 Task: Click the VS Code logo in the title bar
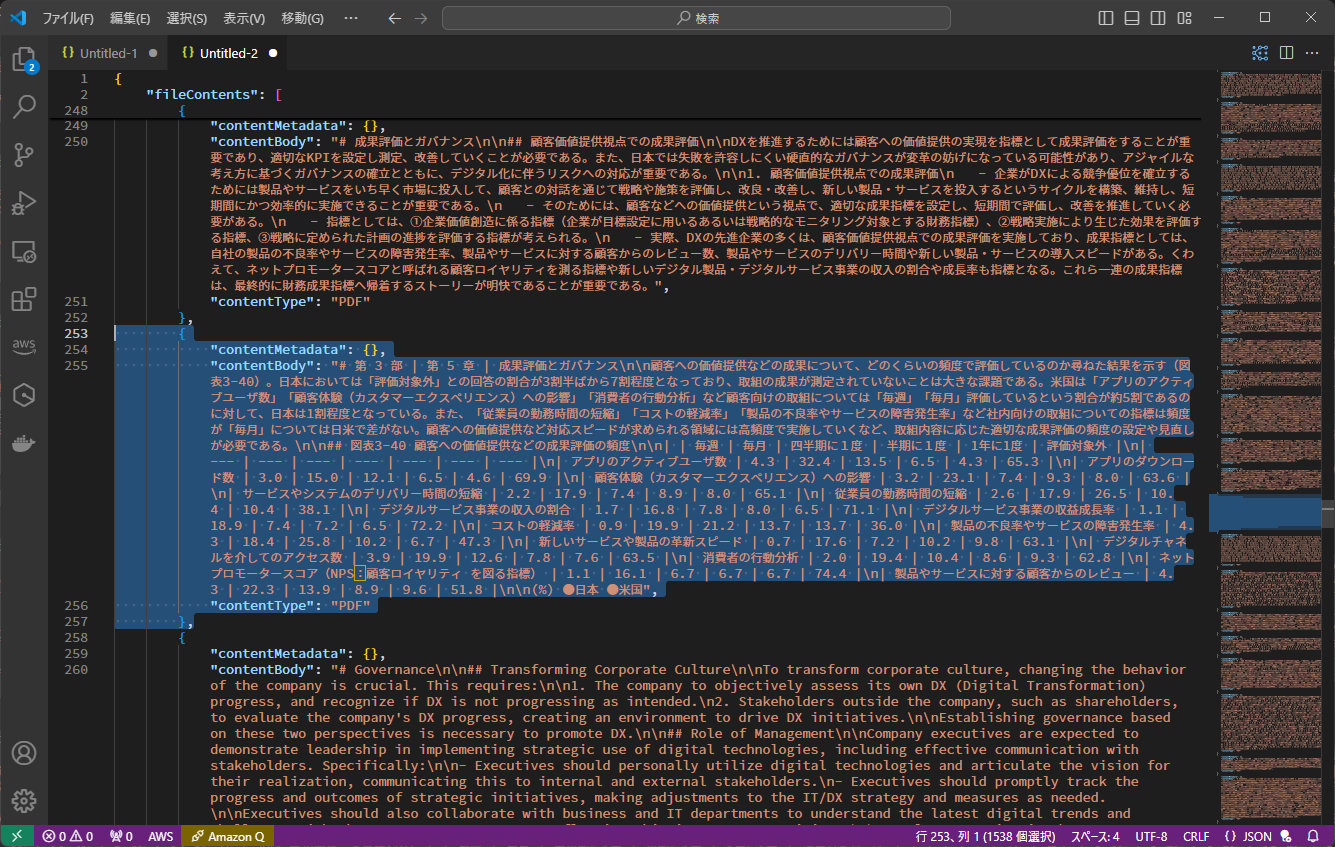point(18,18)
